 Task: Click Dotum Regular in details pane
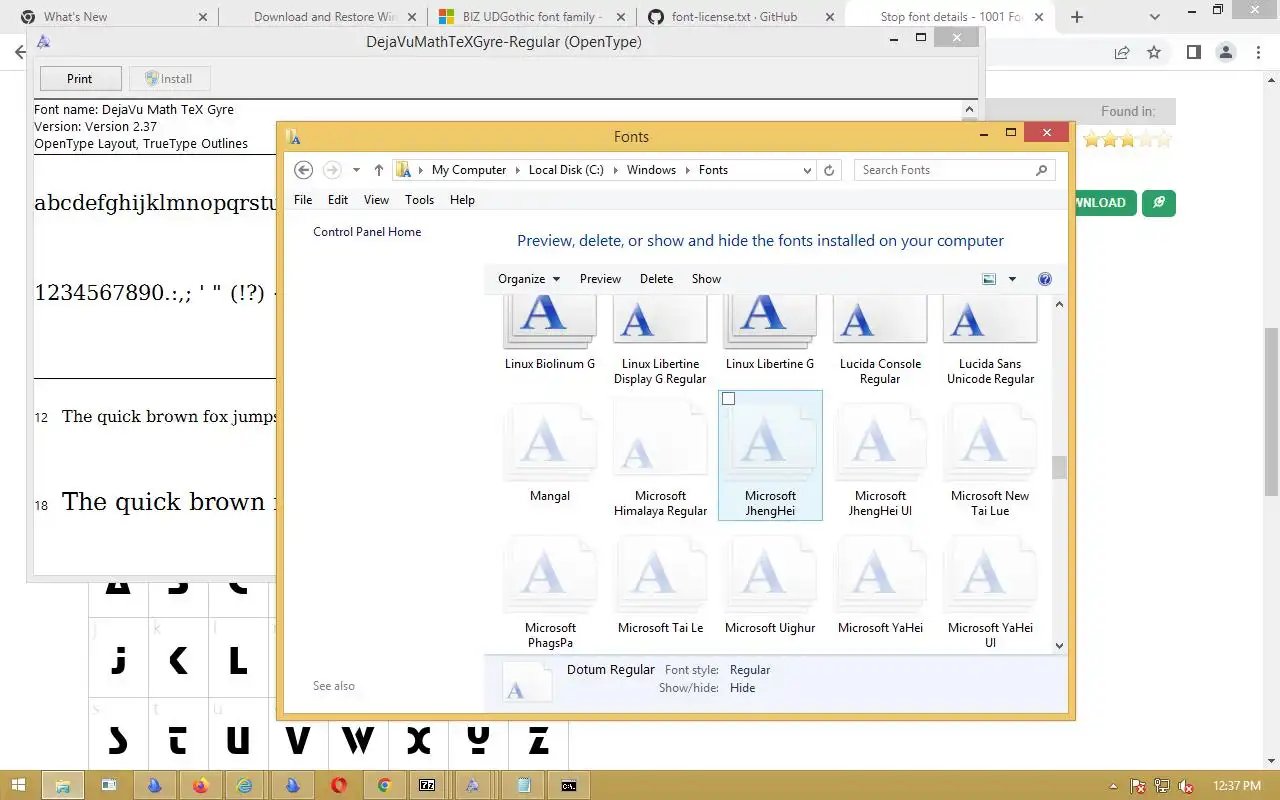(611, 670)
